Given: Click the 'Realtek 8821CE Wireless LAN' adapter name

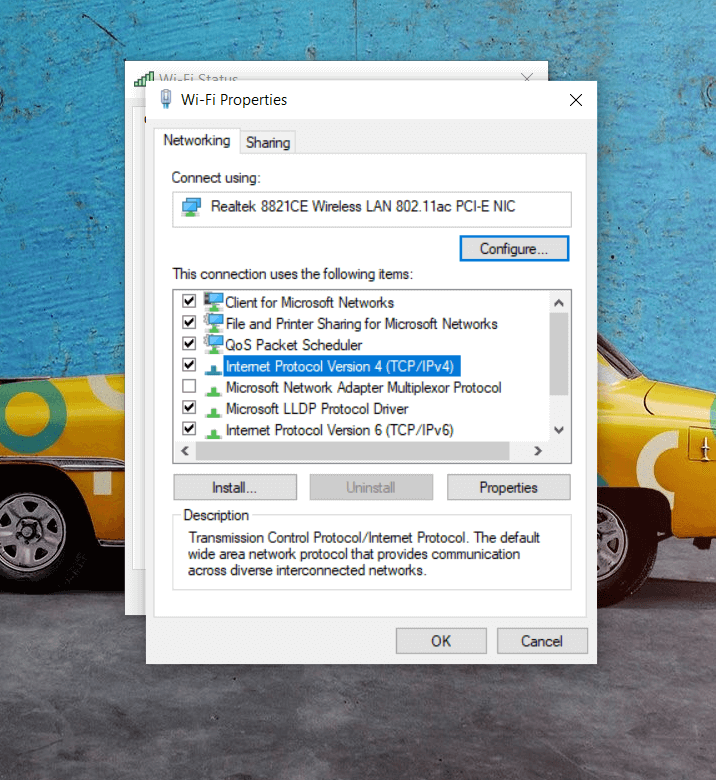Looking at the screenshot, I should [x=363, y=206].
